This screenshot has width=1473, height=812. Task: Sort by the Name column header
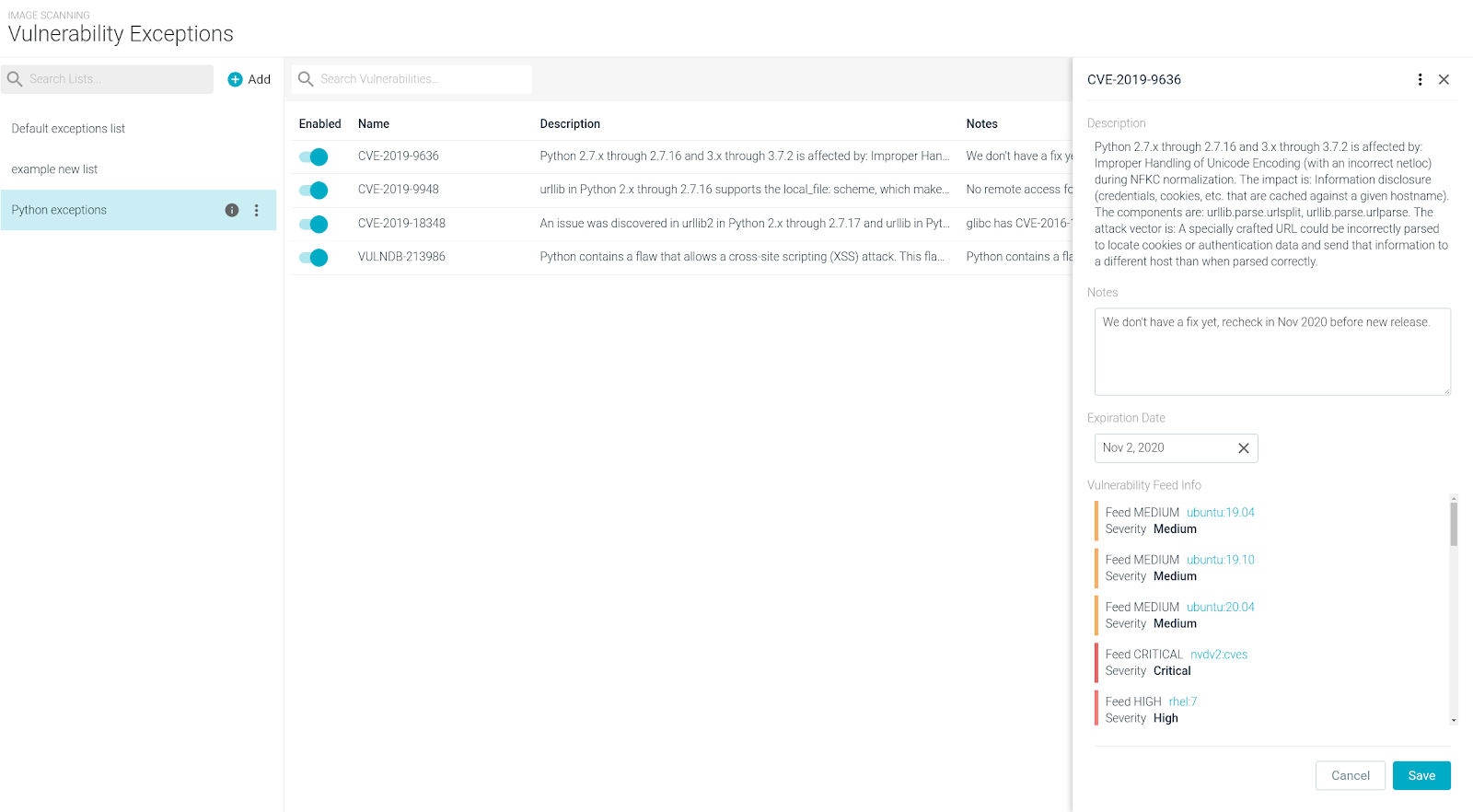[374, 124]
